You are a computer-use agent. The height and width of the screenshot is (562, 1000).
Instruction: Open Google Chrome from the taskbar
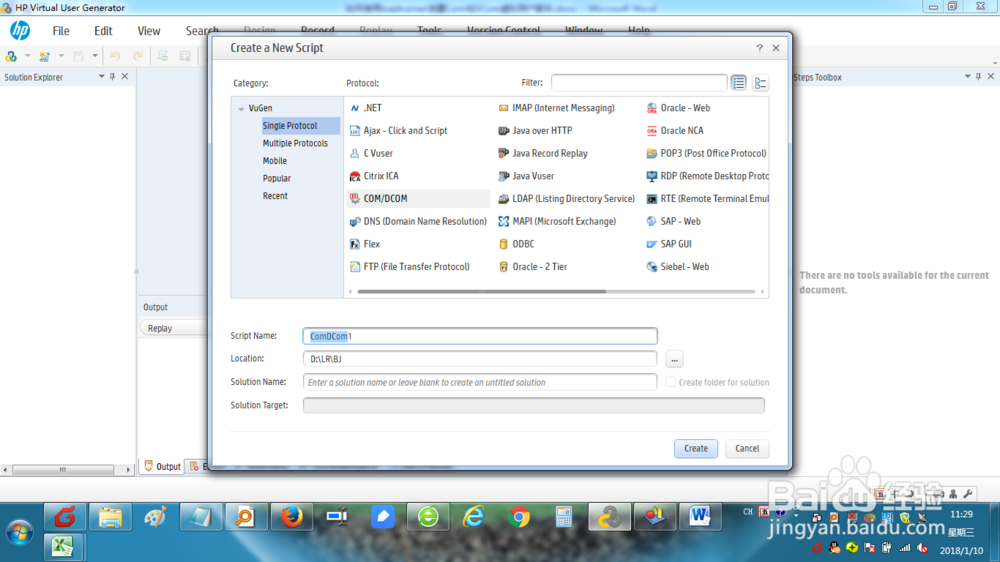tap(519, 517)
